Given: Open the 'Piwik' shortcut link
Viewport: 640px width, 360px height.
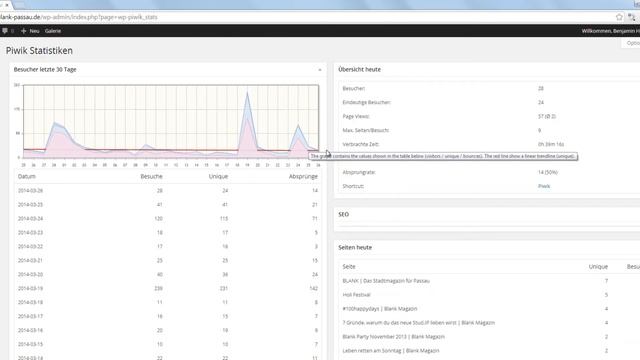Looking at the screenshot, I should tap(544, 186).
